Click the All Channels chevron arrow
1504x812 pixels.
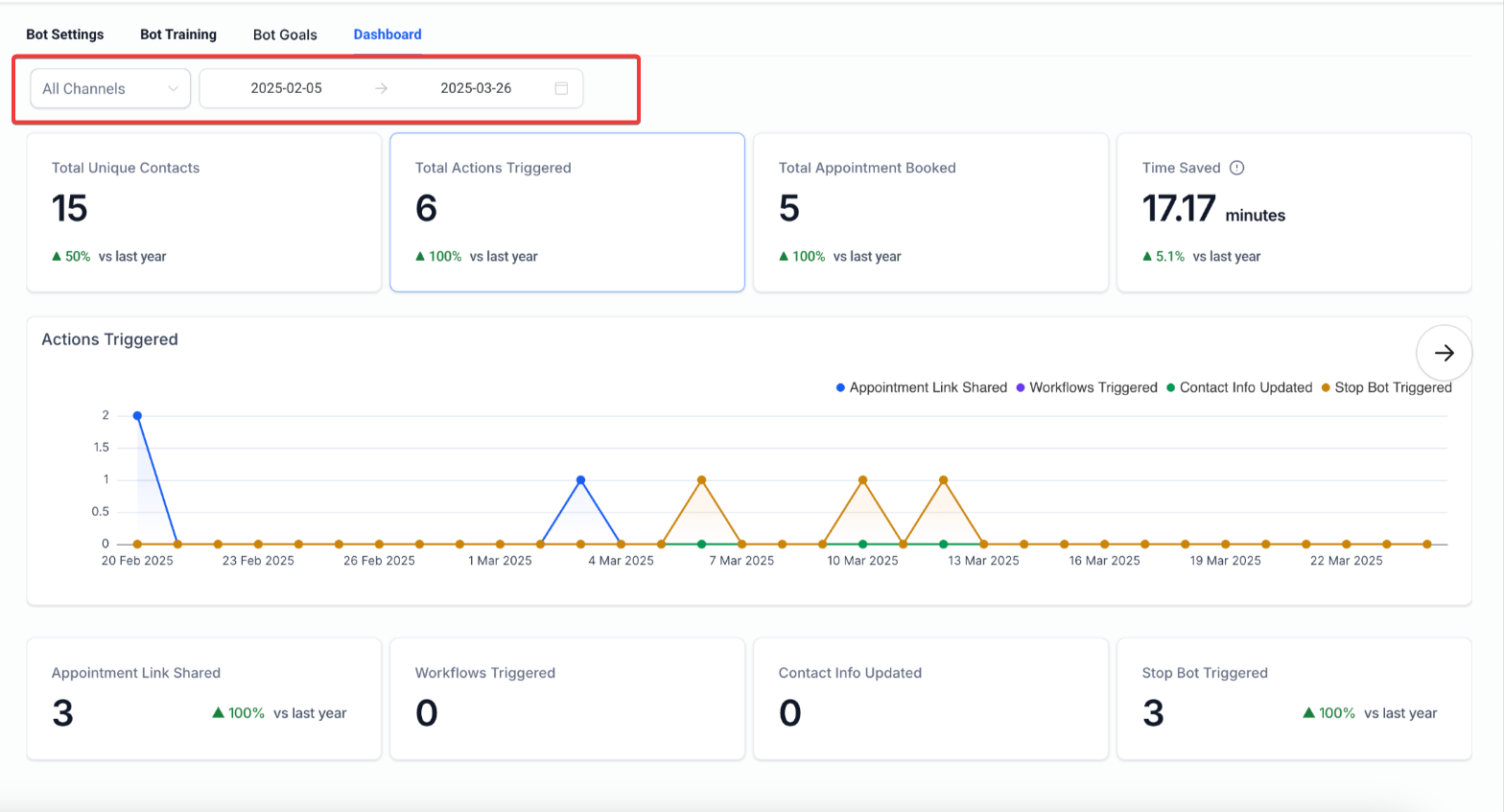(173, 88)
